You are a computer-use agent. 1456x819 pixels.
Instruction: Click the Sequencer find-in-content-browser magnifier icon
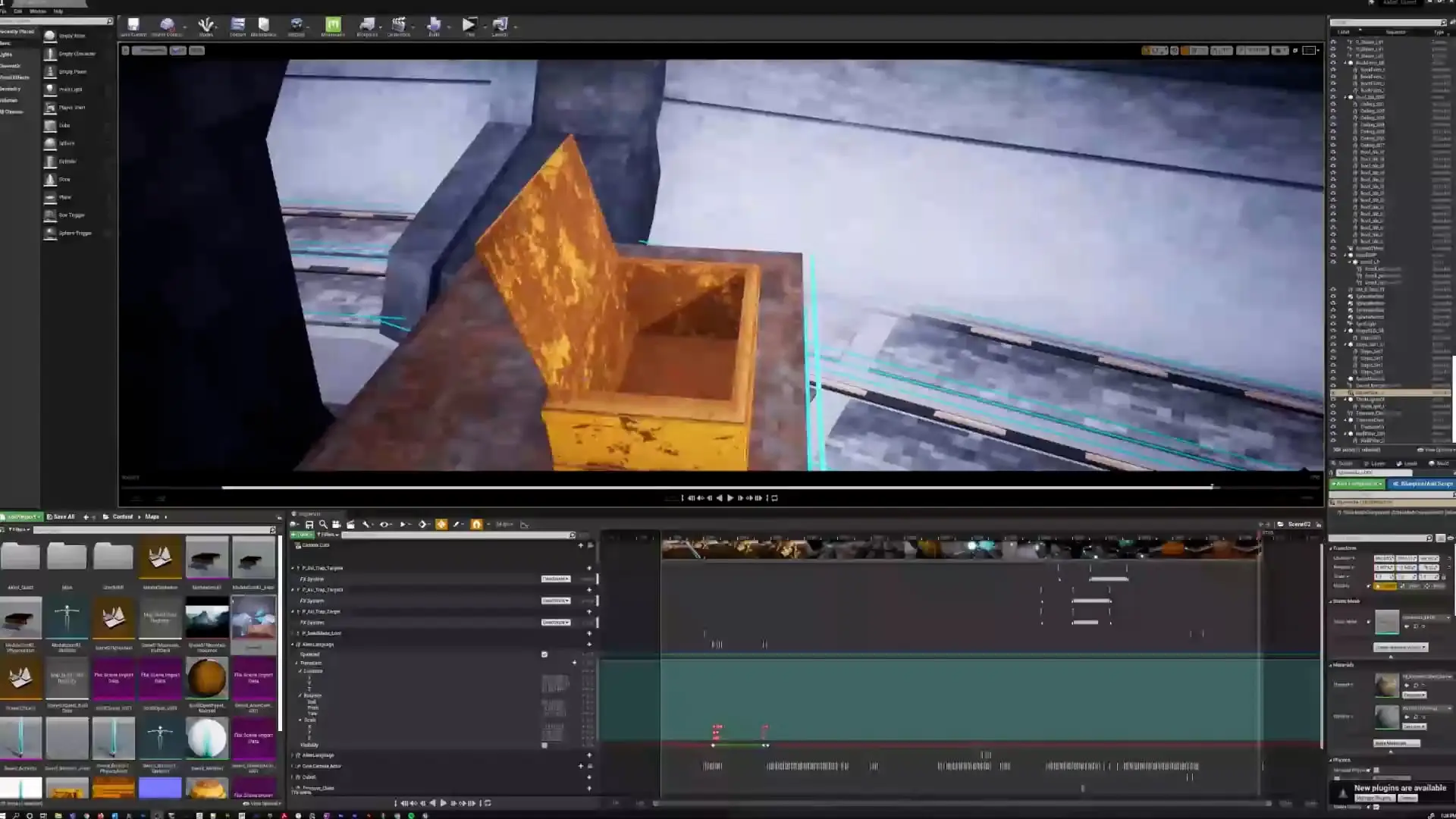(x=323, y=525)
